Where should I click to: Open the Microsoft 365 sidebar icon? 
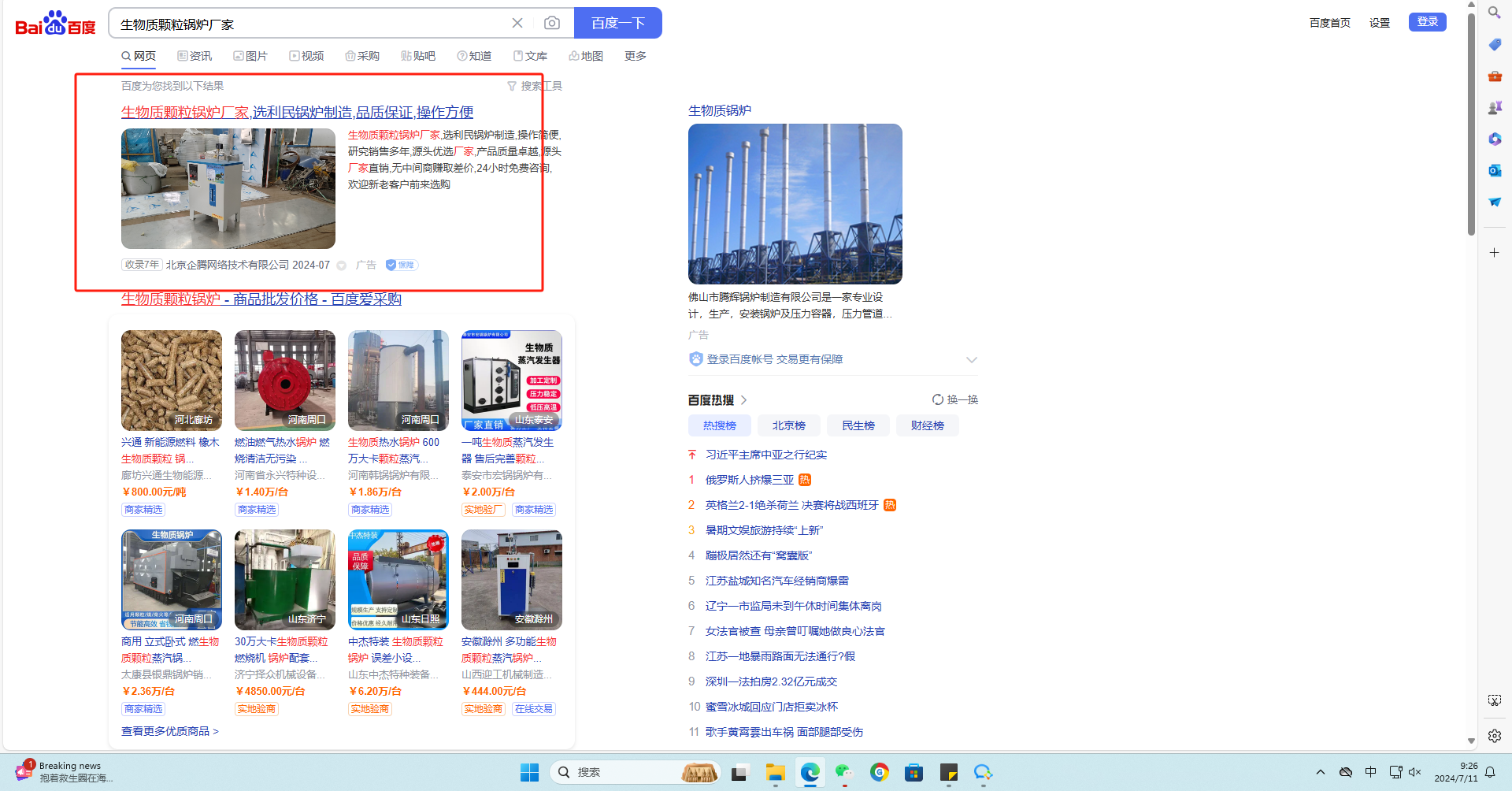(1494, 139)
